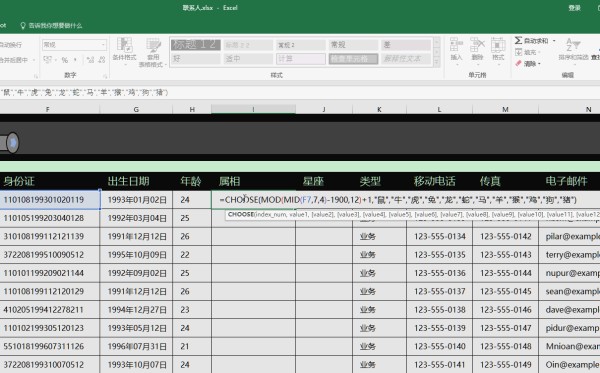Screen dimensions: 600x373
Task: Select column J header
Action: tap(324, 109)
